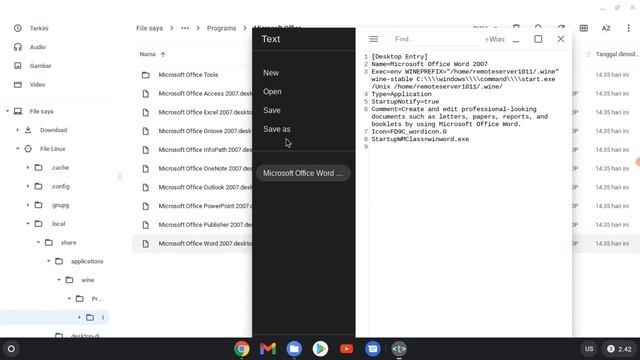This screenshot has height=360, width=640.
Task: Expand the Download tree node arrow
Action: coord(18,130)
